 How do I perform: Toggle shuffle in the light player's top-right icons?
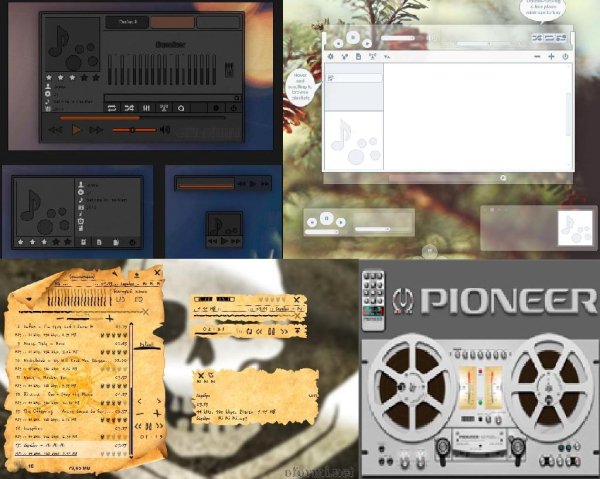[x=537, y=38]
